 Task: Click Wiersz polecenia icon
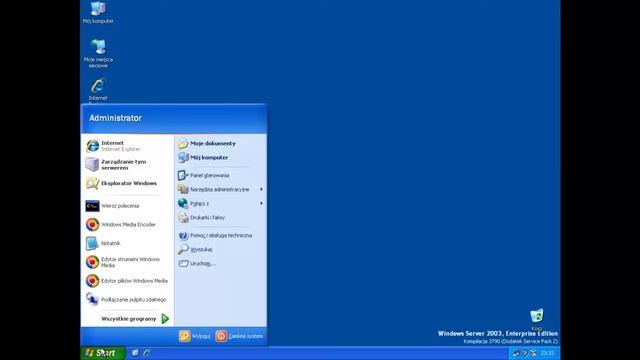(92, 206)
